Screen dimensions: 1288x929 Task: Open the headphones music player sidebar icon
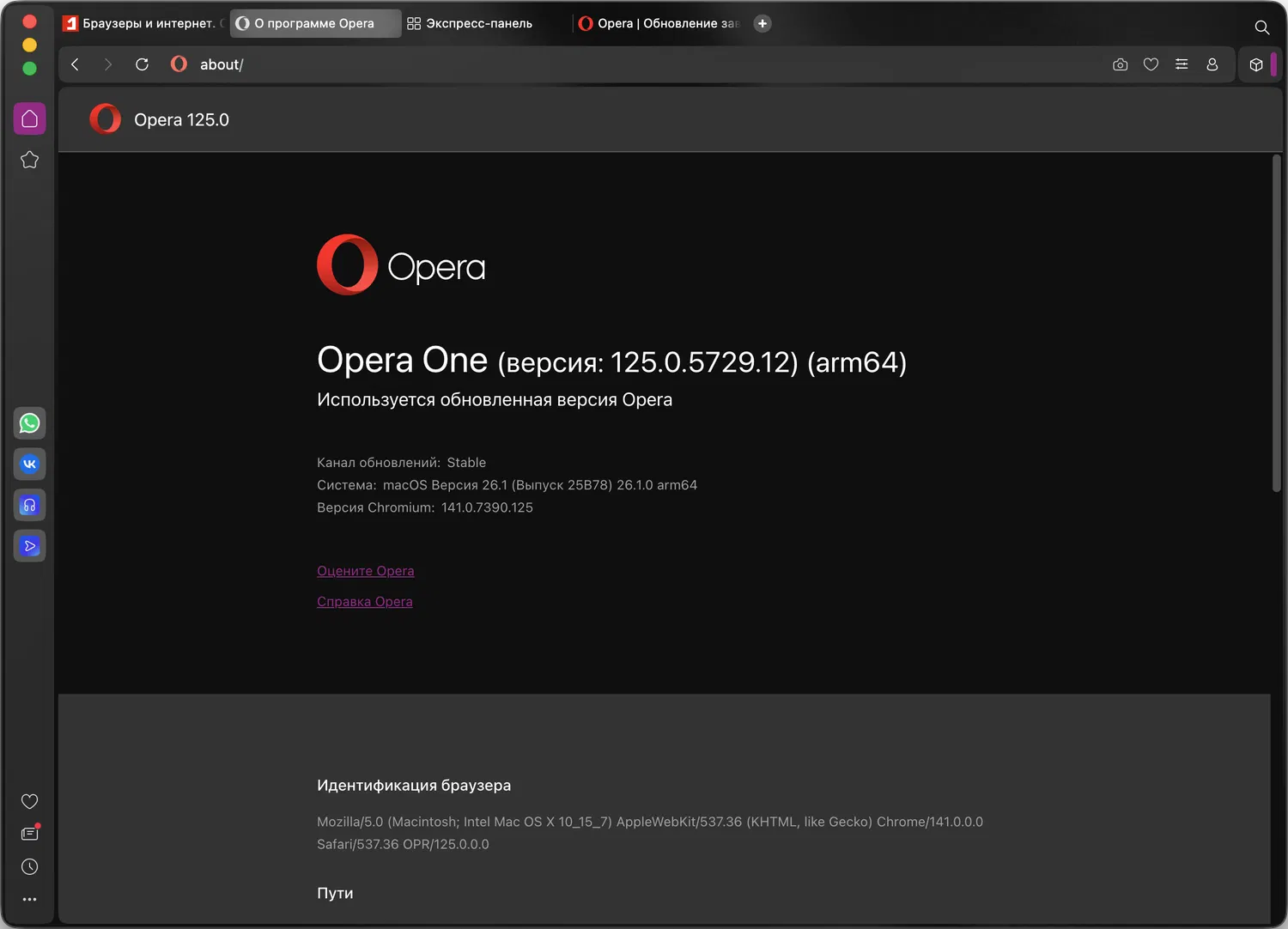pos(29,505)
